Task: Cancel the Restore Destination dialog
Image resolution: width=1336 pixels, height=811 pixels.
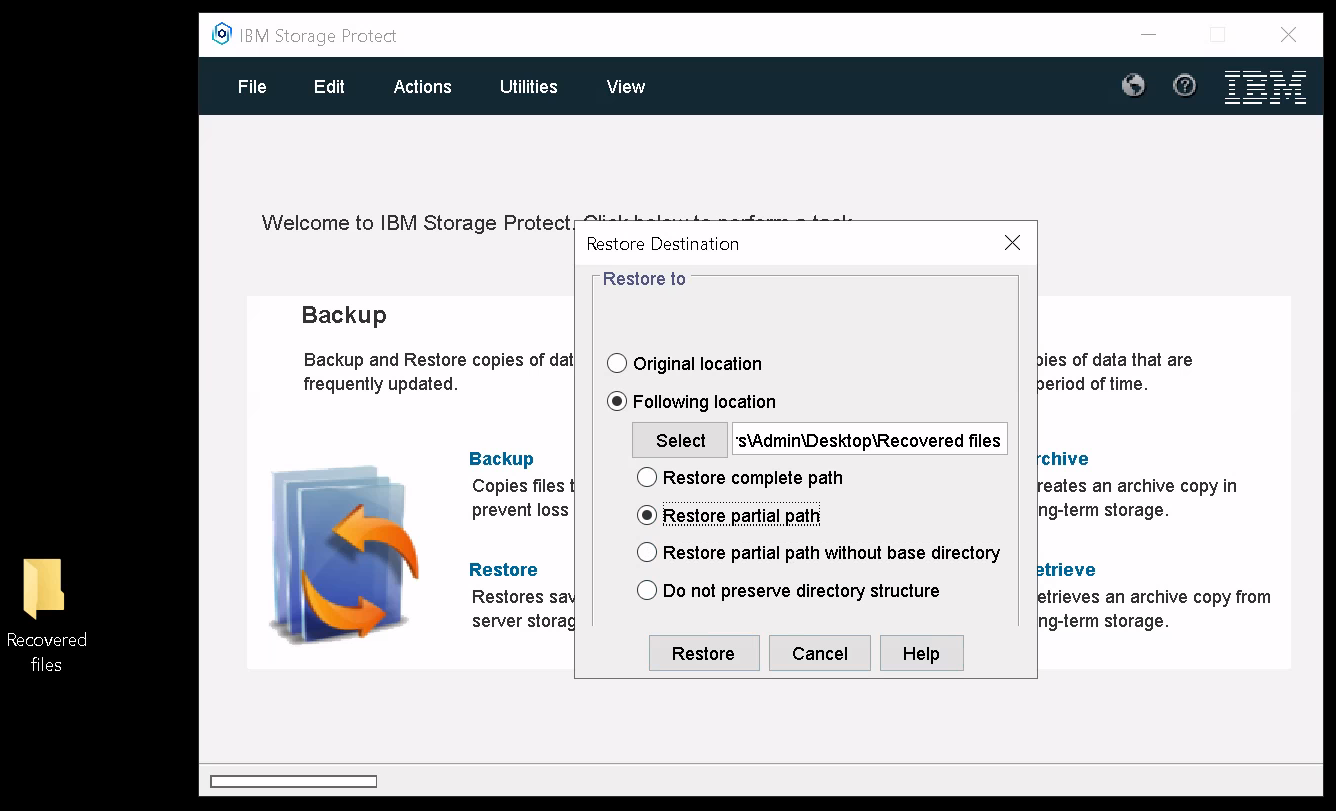Action: [x=819, y=653]
